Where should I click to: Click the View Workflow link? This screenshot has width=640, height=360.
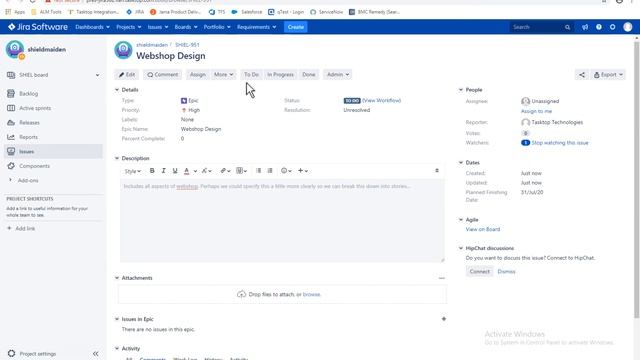point(382,100)
